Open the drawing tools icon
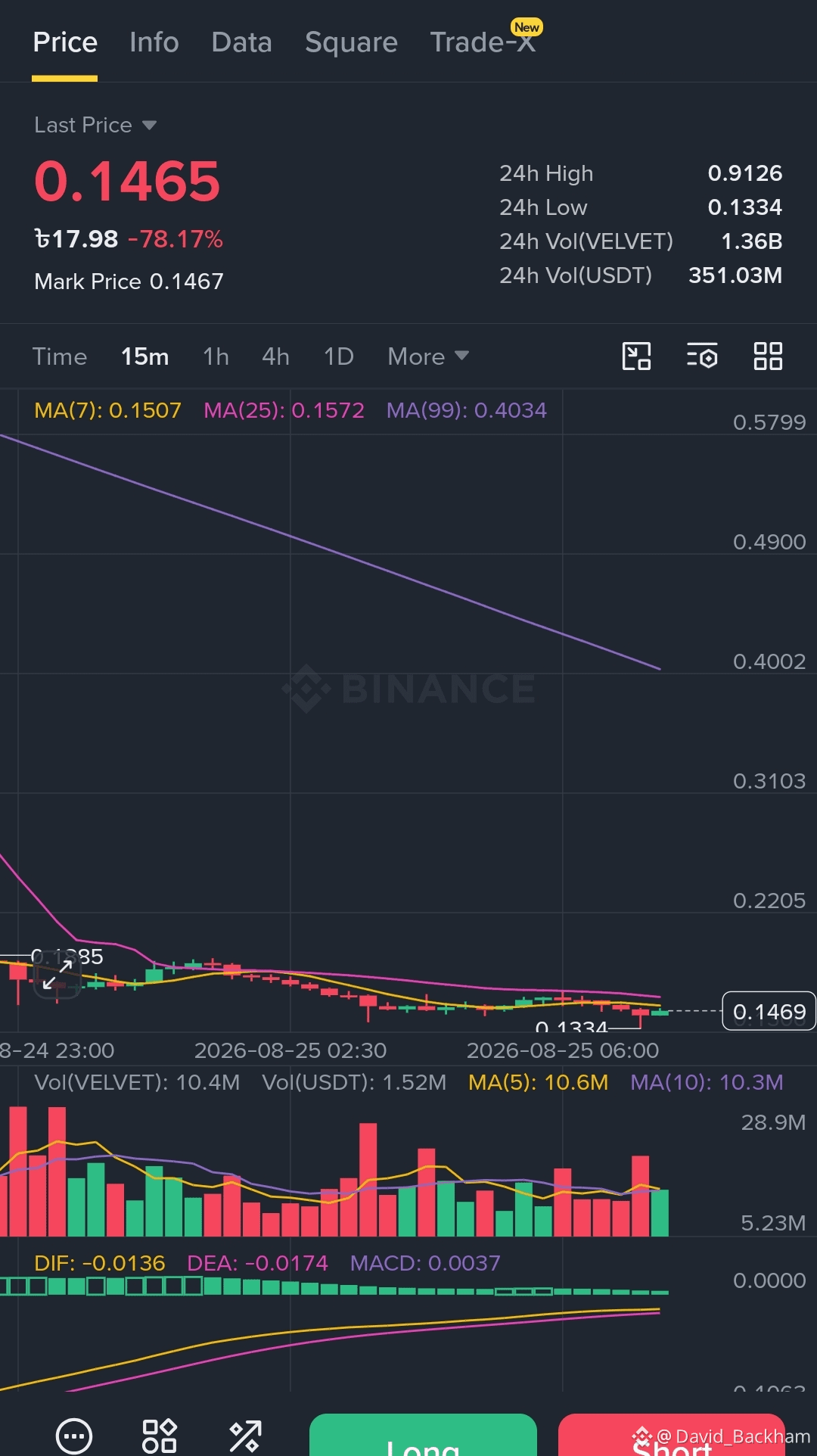Viewport: 817px width, 1456px height. point(636,356)
